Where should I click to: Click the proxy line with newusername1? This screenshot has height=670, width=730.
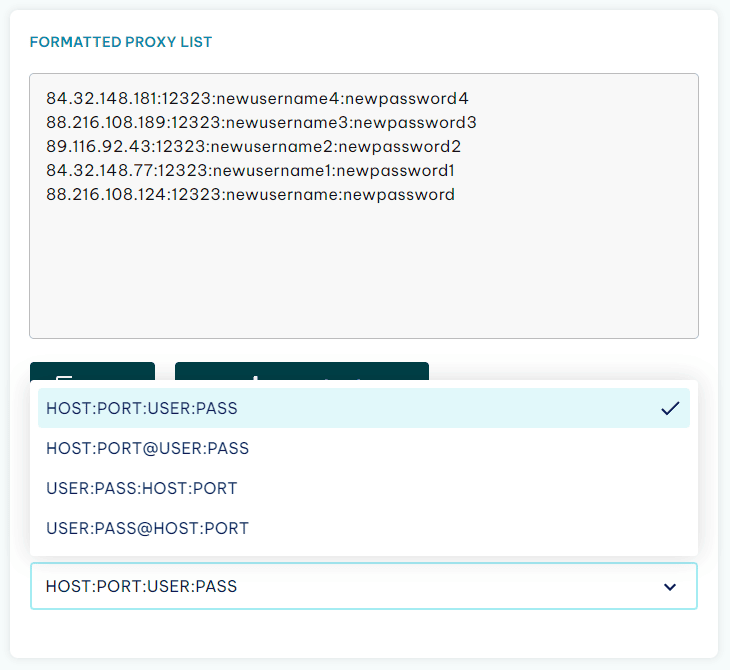pos(250,170)
